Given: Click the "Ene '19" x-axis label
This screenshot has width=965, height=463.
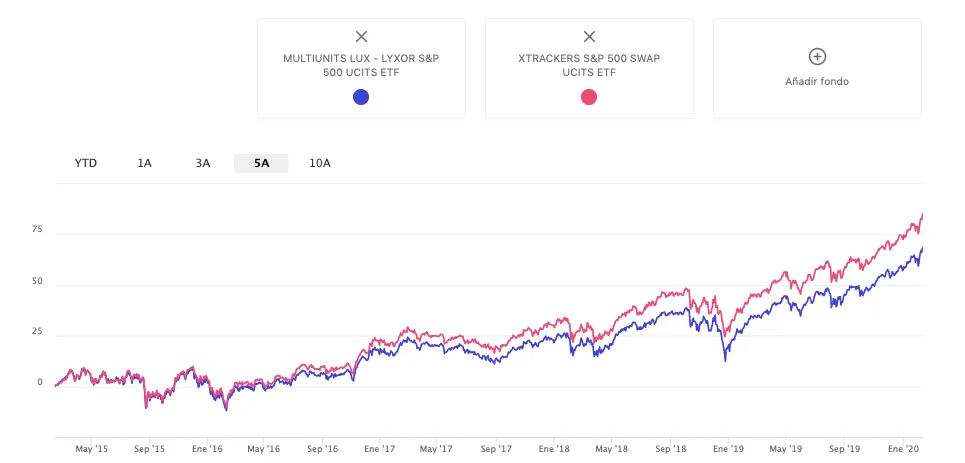Looking at the screenshot, I should pyautogui.click(x=729, y=449).
